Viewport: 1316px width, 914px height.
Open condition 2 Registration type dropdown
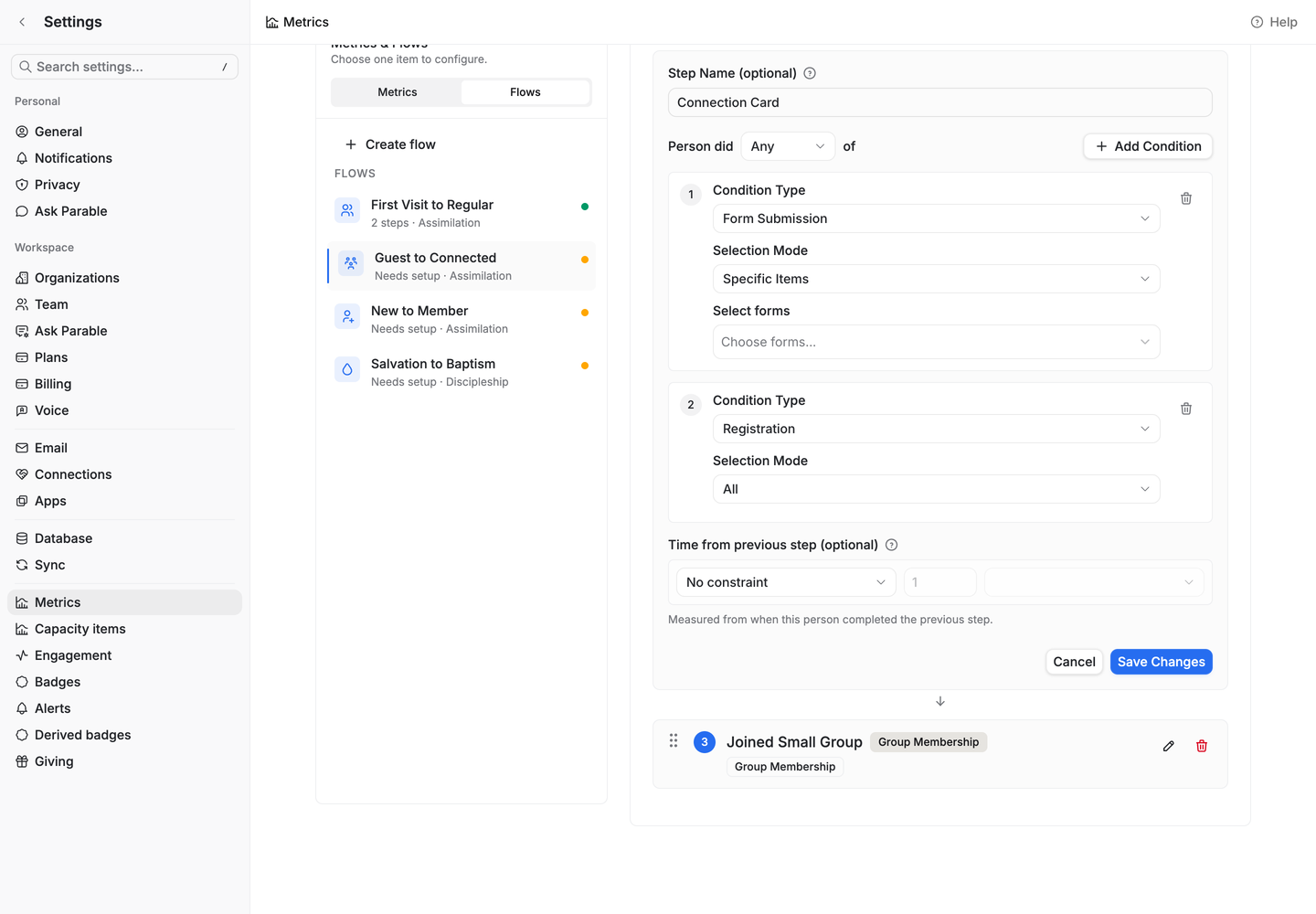coord(936,429)
